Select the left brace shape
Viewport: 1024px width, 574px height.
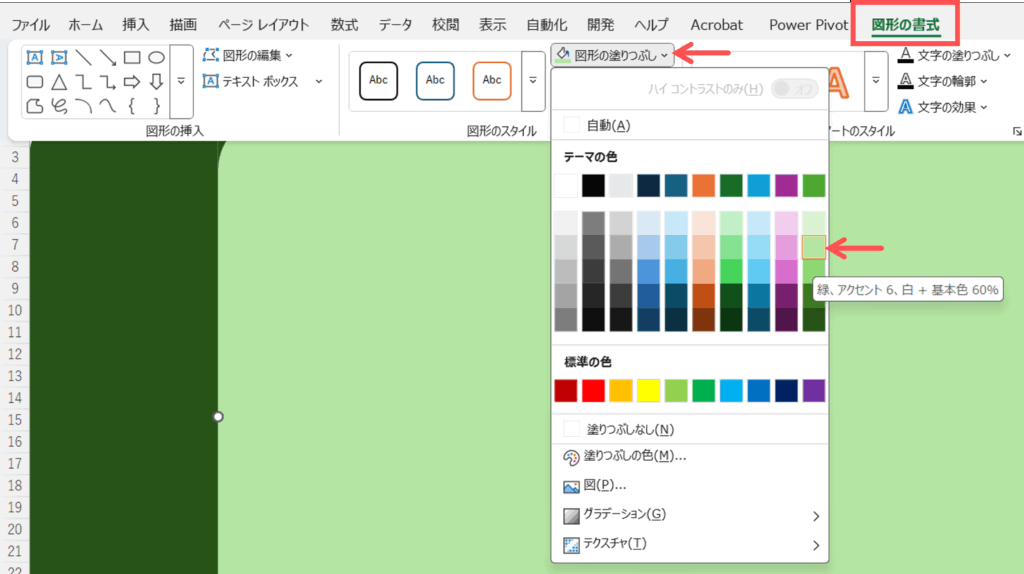click(x=132, y=105)
